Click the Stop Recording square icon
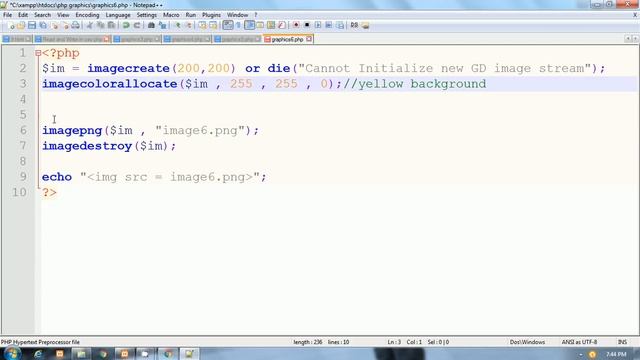Viewport: 640px width, 360px height. [x=307, y=25]
